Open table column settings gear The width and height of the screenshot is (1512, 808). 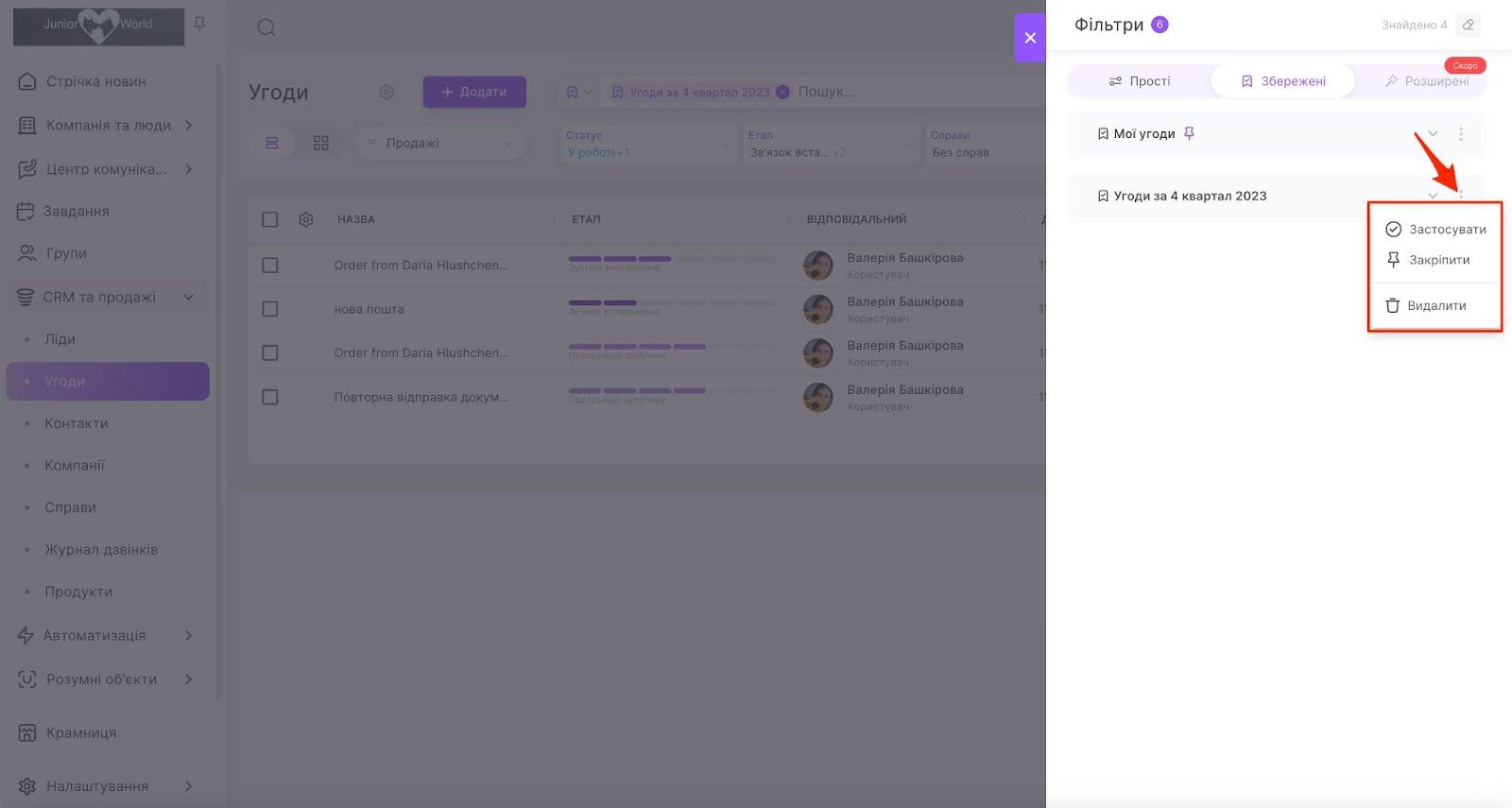pos(306,219)
